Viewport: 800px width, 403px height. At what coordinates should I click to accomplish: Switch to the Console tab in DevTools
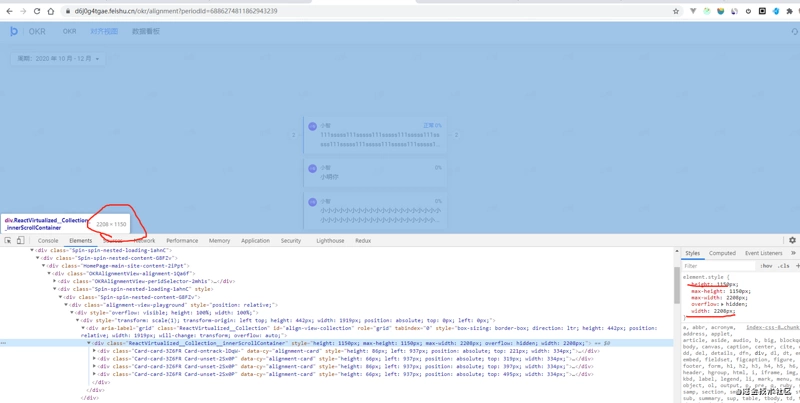(x=48, y=240)
